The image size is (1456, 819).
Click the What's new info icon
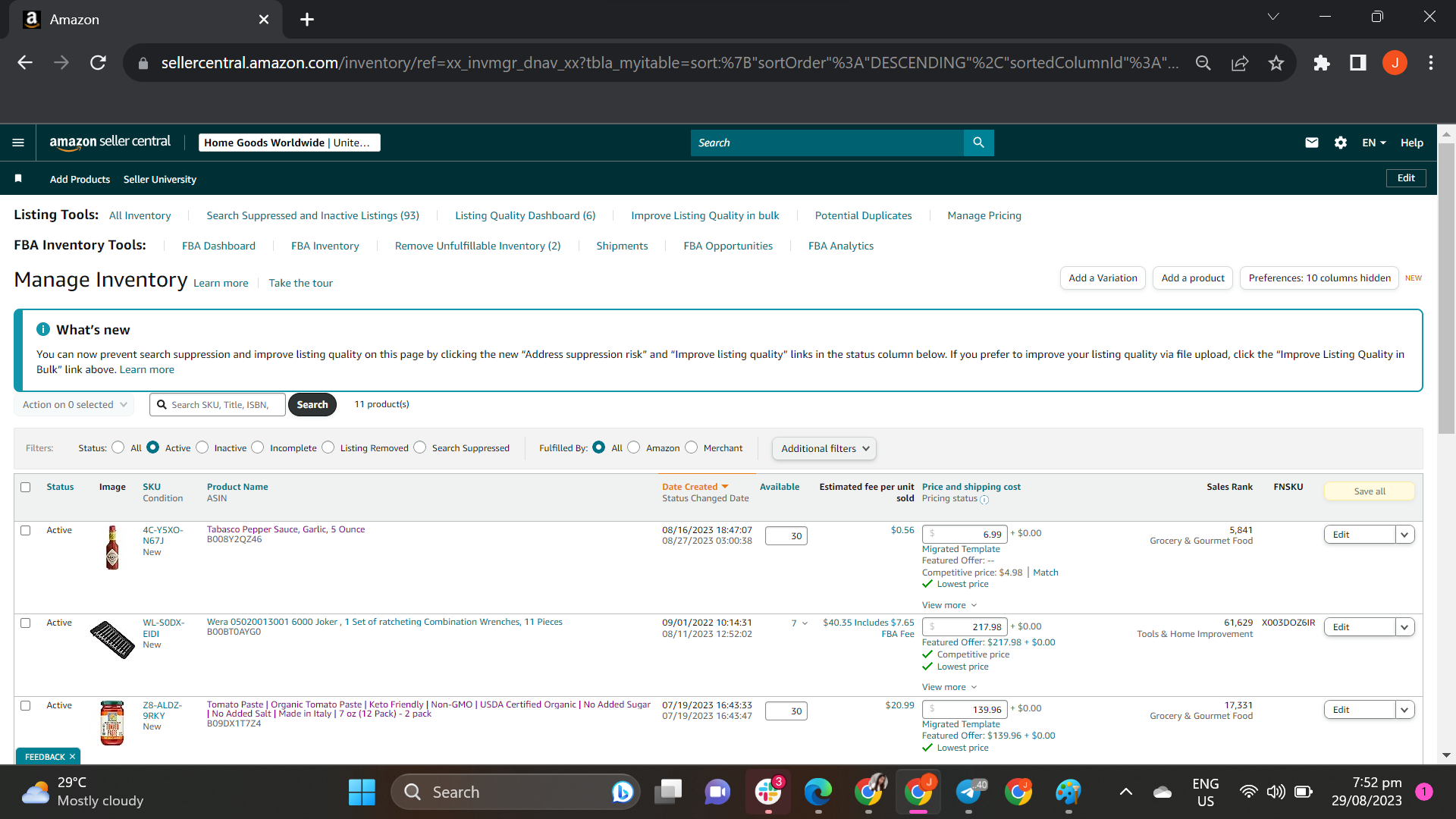click(x=43, y=329)
